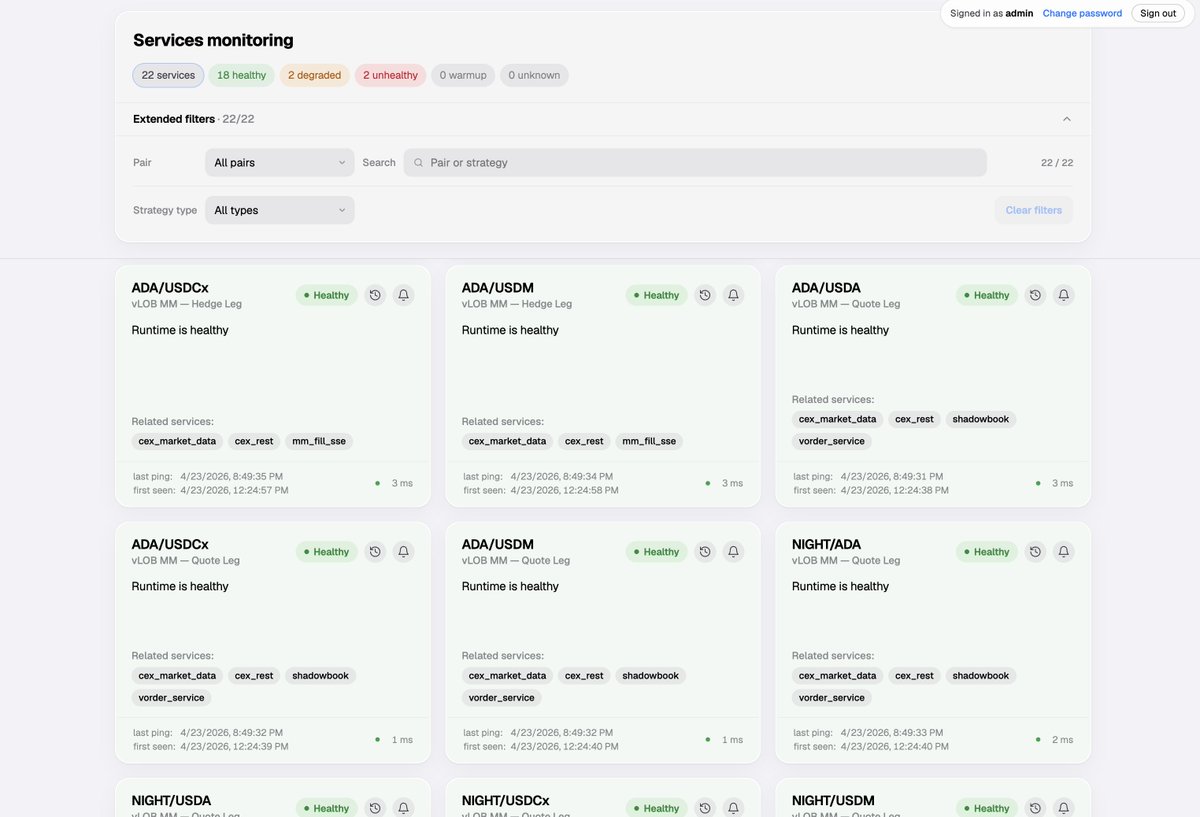Select cex_market_data chip in ADA/USDM Hedge Leg card
Screen dimensions: 1200x817
click(507, 441)
